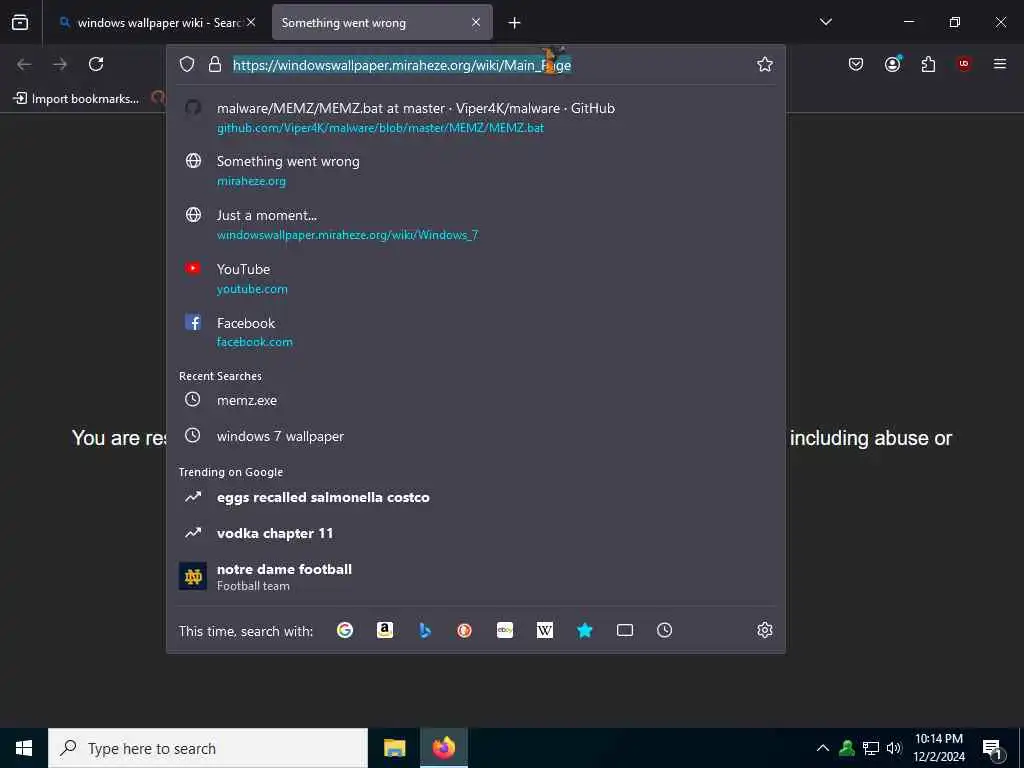Click Import bookmarks in the bookmarks toolbar
Screen dimensions: 1024x768
(76, 99)
